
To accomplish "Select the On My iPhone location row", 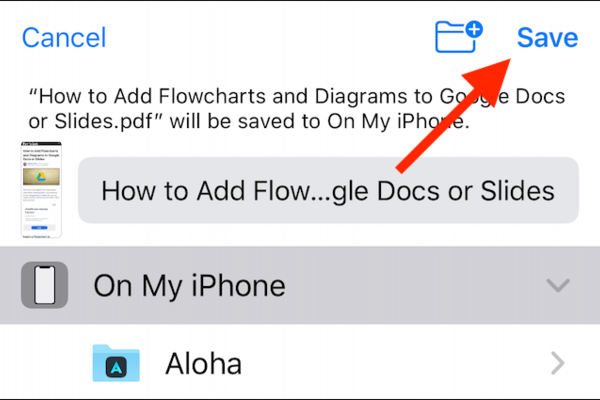I will (300, 286).
